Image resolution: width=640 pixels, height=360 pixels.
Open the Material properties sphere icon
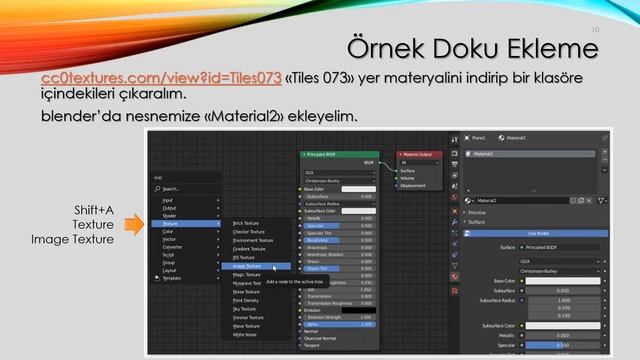[x=455, y=277]
